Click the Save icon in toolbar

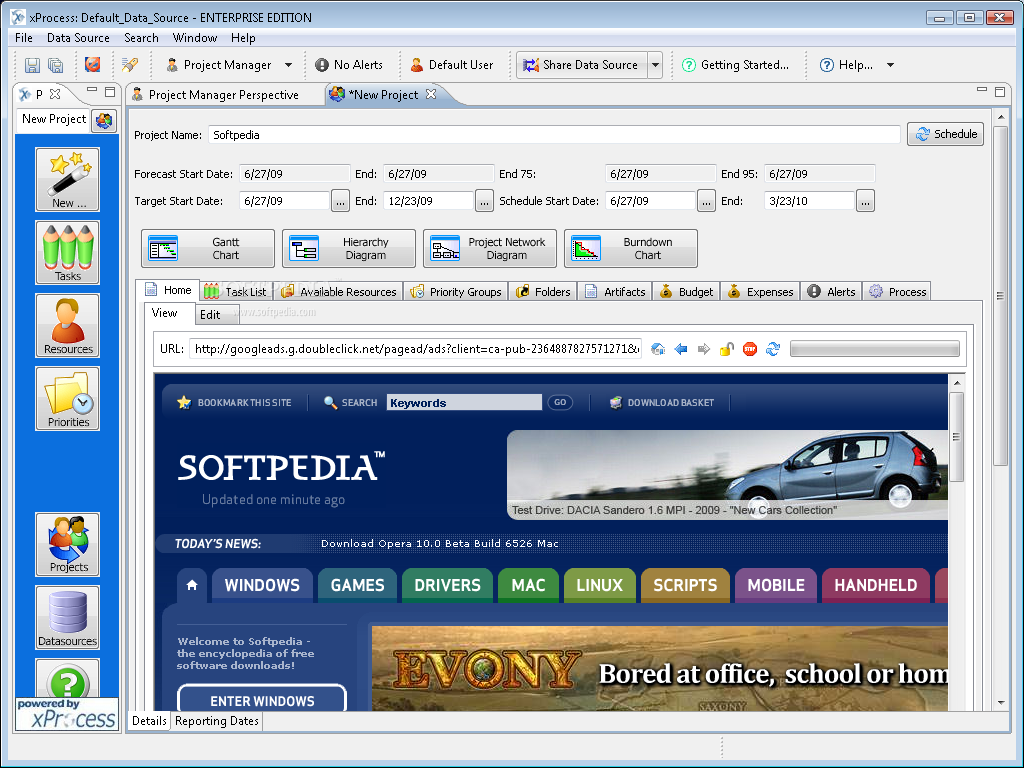click(x=32, y=65)
